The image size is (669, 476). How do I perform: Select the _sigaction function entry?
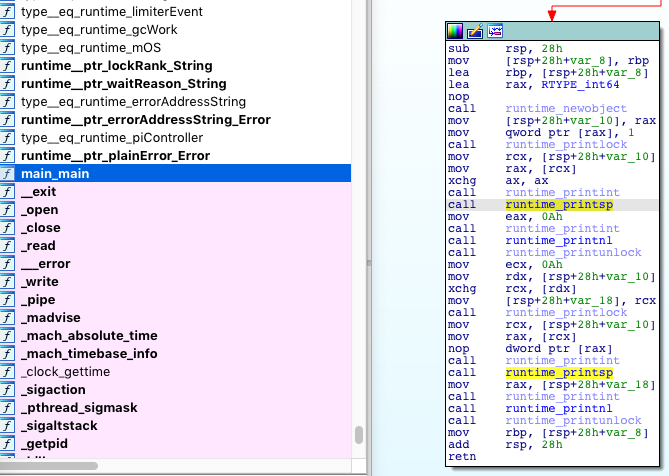pos(175,389)
